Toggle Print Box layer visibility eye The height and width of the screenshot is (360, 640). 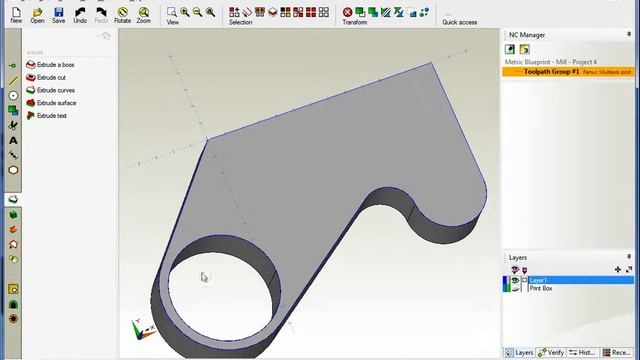[515, 288]
